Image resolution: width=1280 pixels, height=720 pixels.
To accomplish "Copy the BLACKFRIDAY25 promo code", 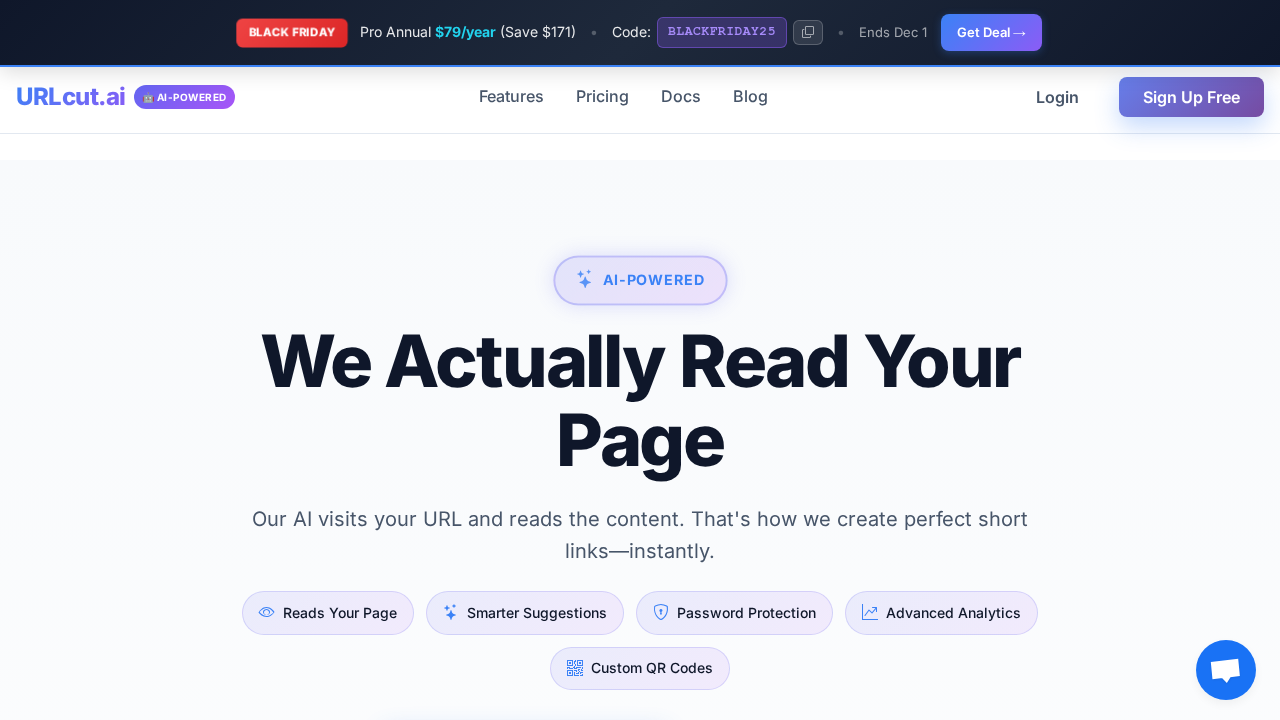I will 807,32.
